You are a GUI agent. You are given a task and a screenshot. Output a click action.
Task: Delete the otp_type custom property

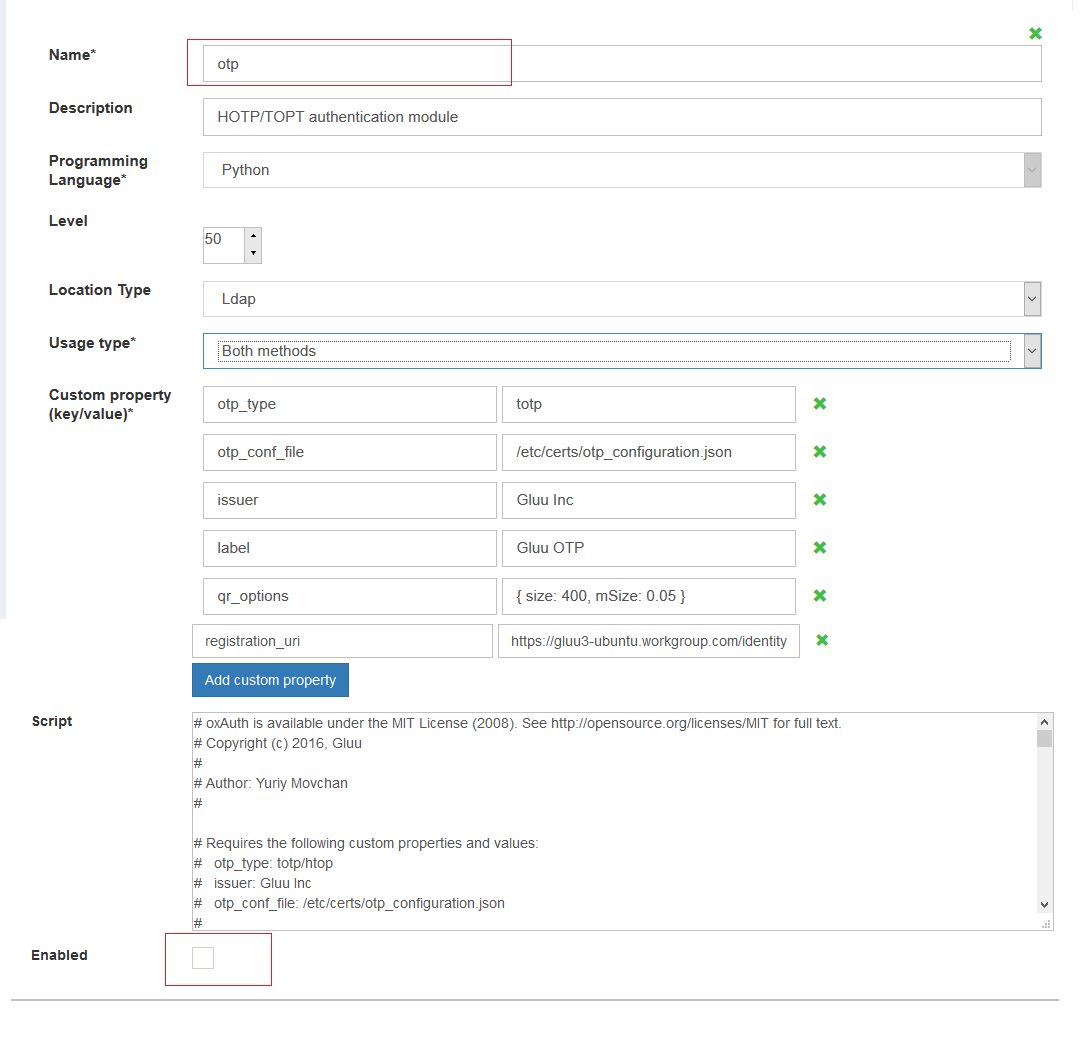click(x=819, y=404)
